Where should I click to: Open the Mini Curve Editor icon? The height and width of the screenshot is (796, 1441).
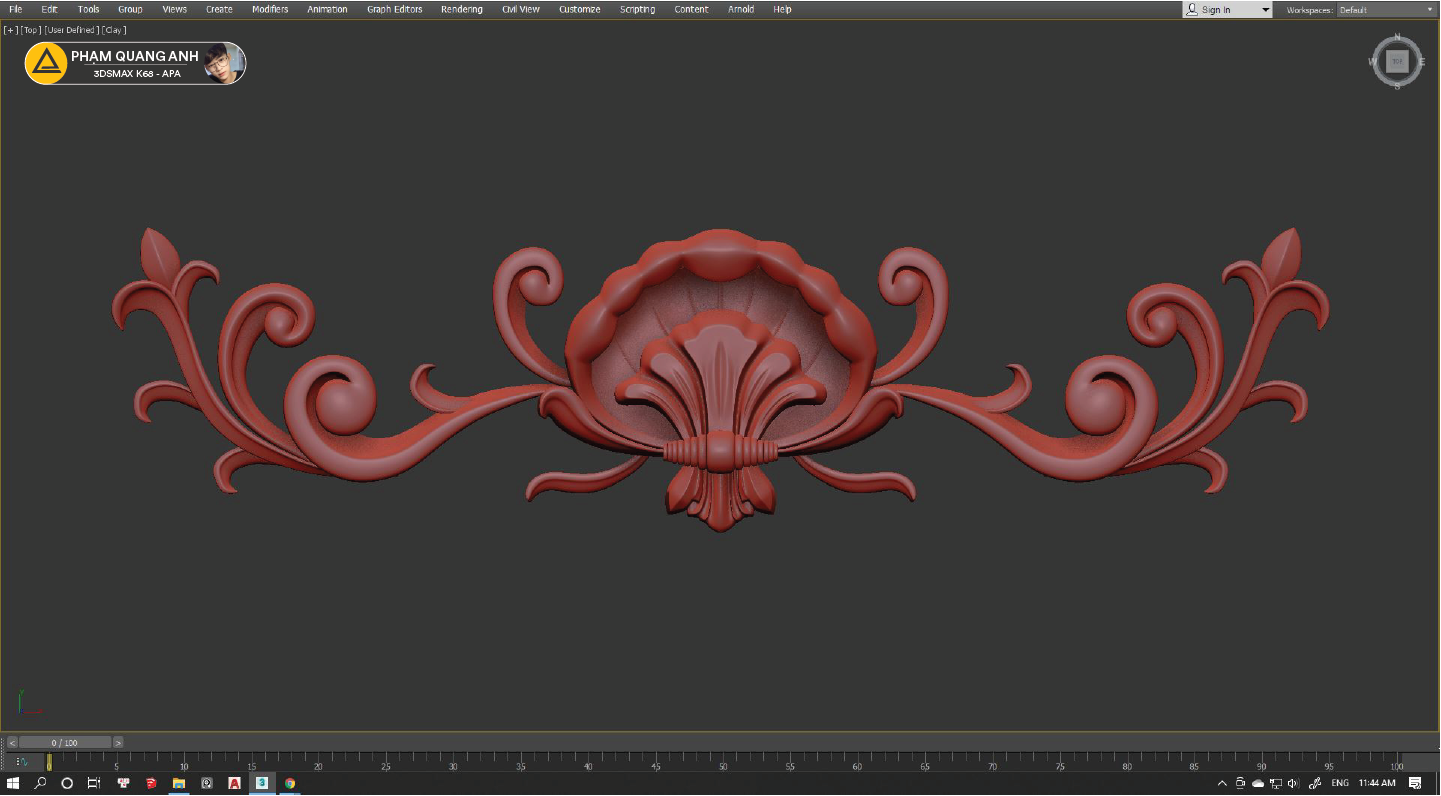tap(22, 763)
